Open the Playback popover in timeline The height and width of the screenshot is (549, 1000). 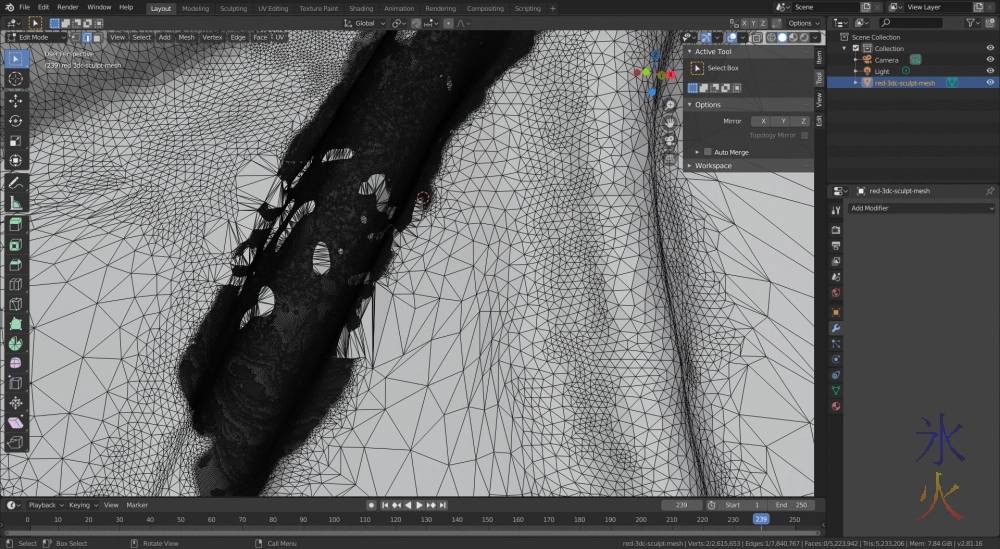(x=43, y=505)
